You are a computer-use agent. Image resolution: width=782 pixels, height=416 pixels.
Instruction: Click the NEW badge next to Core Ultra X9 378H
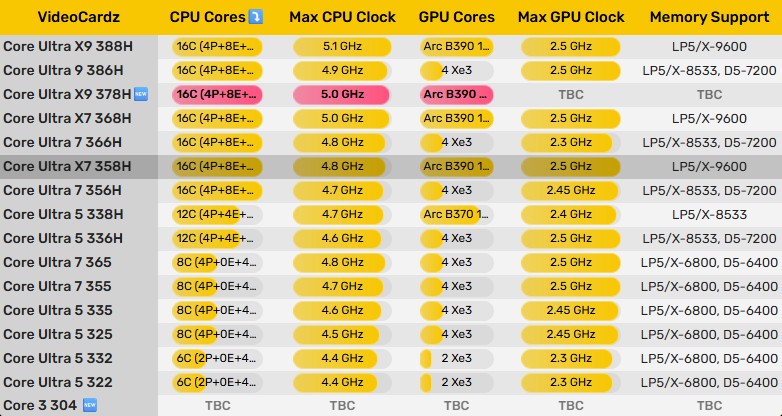[x=141, y=94]
